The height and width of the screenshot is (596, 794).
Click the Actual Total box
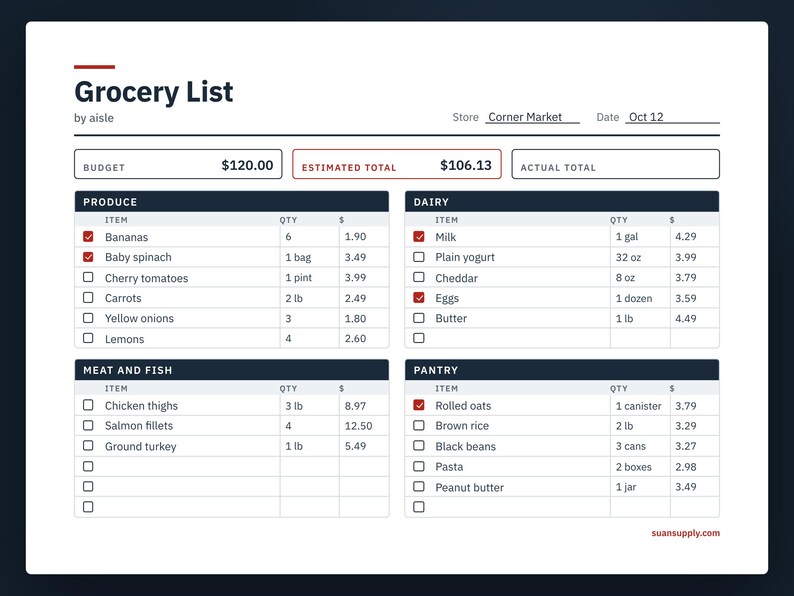[x=615, y=164]
